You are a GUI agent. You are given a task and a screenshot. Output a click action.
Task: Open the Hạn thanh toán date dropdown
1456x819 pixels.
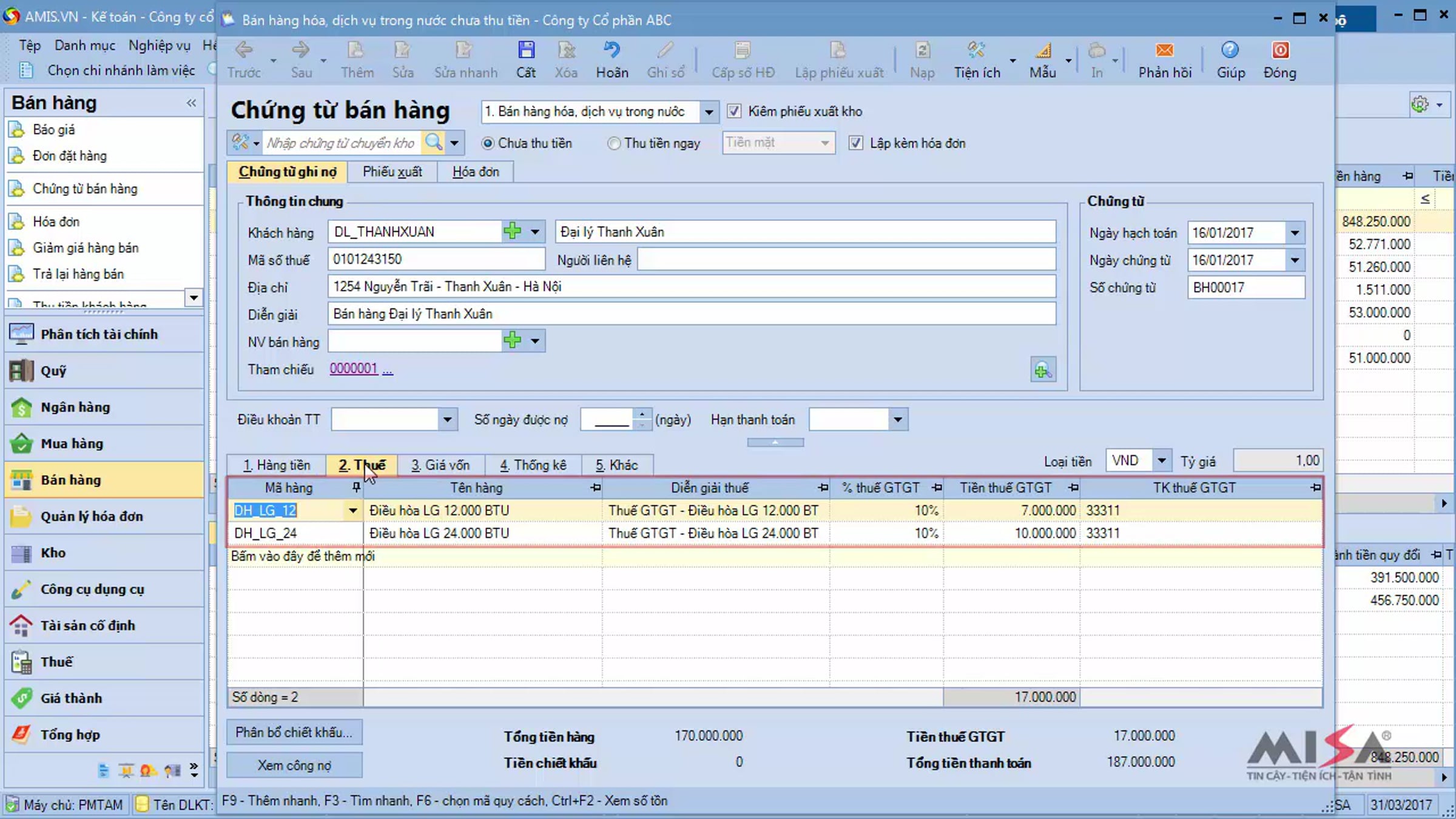click(898, 419)
